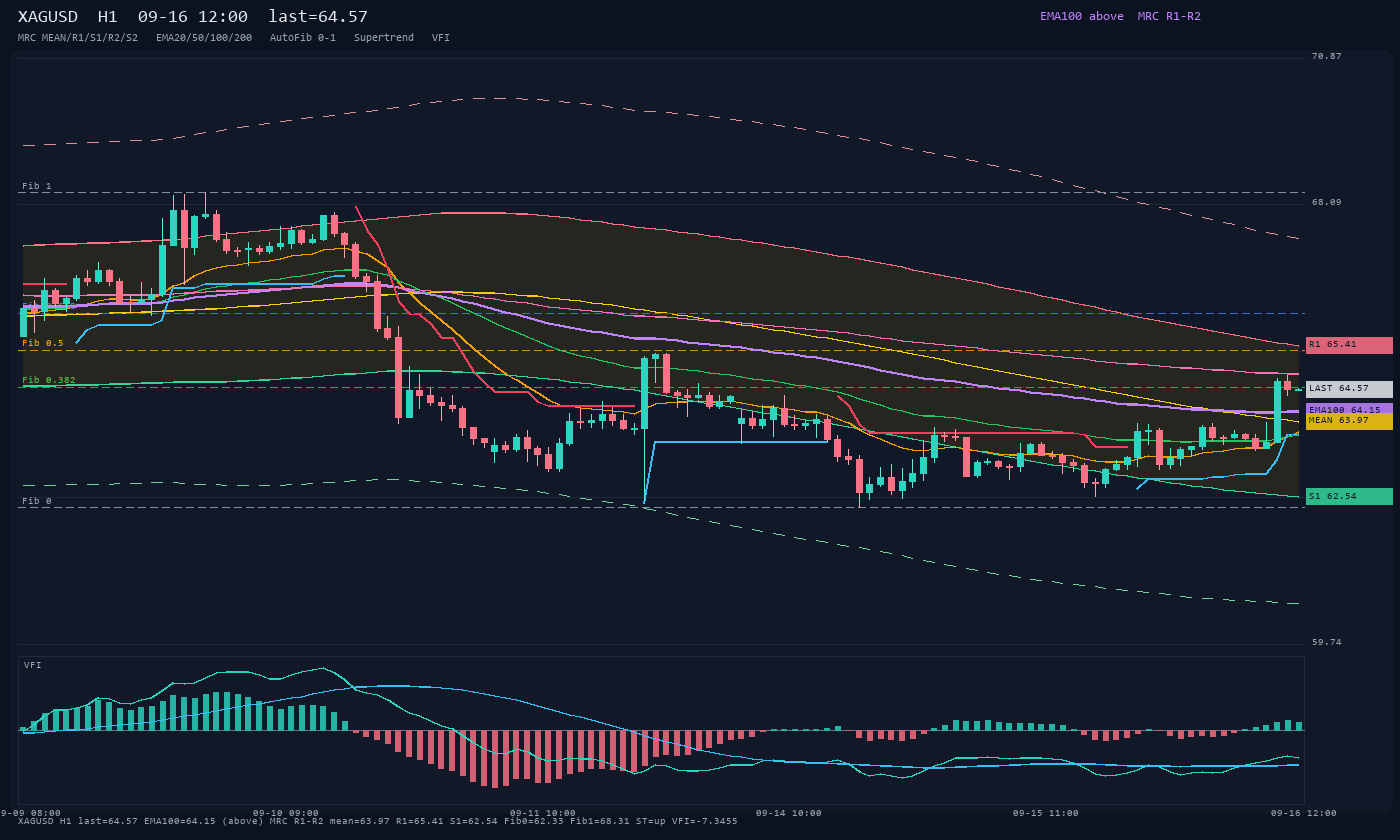Click the 'Fib 0.5' level label
Screen dimensions: 1400x840
[x=43, y=343]
